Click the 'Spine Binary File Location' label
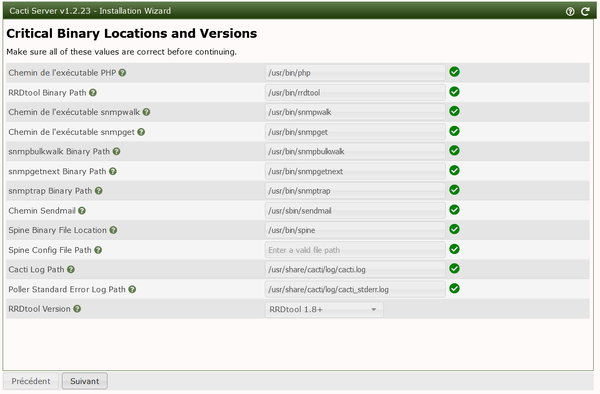The image size is (600, 394). 57,230
